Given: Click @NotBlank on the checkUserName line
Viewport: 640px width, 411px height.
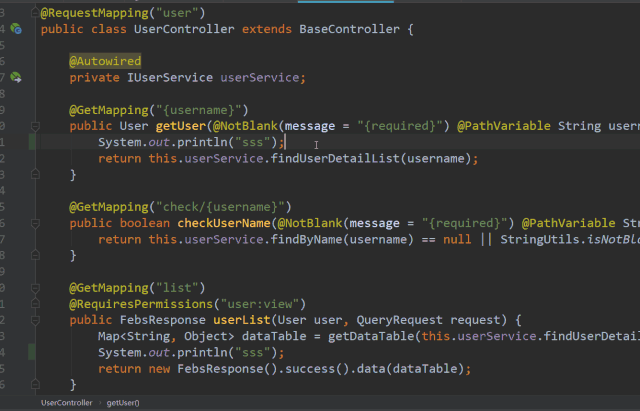Looking at the screenshot, I should (310, 223).
